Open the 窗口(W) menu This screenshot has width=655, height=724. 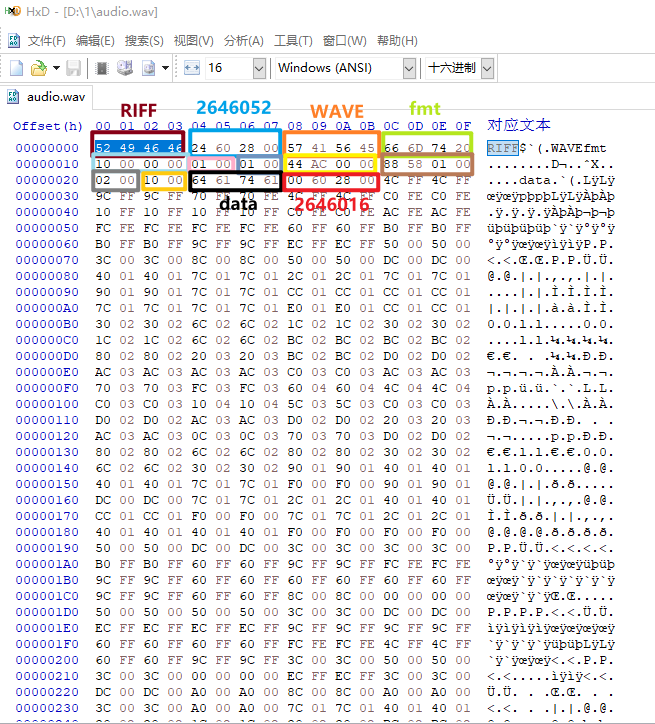(x=344, y=41)
